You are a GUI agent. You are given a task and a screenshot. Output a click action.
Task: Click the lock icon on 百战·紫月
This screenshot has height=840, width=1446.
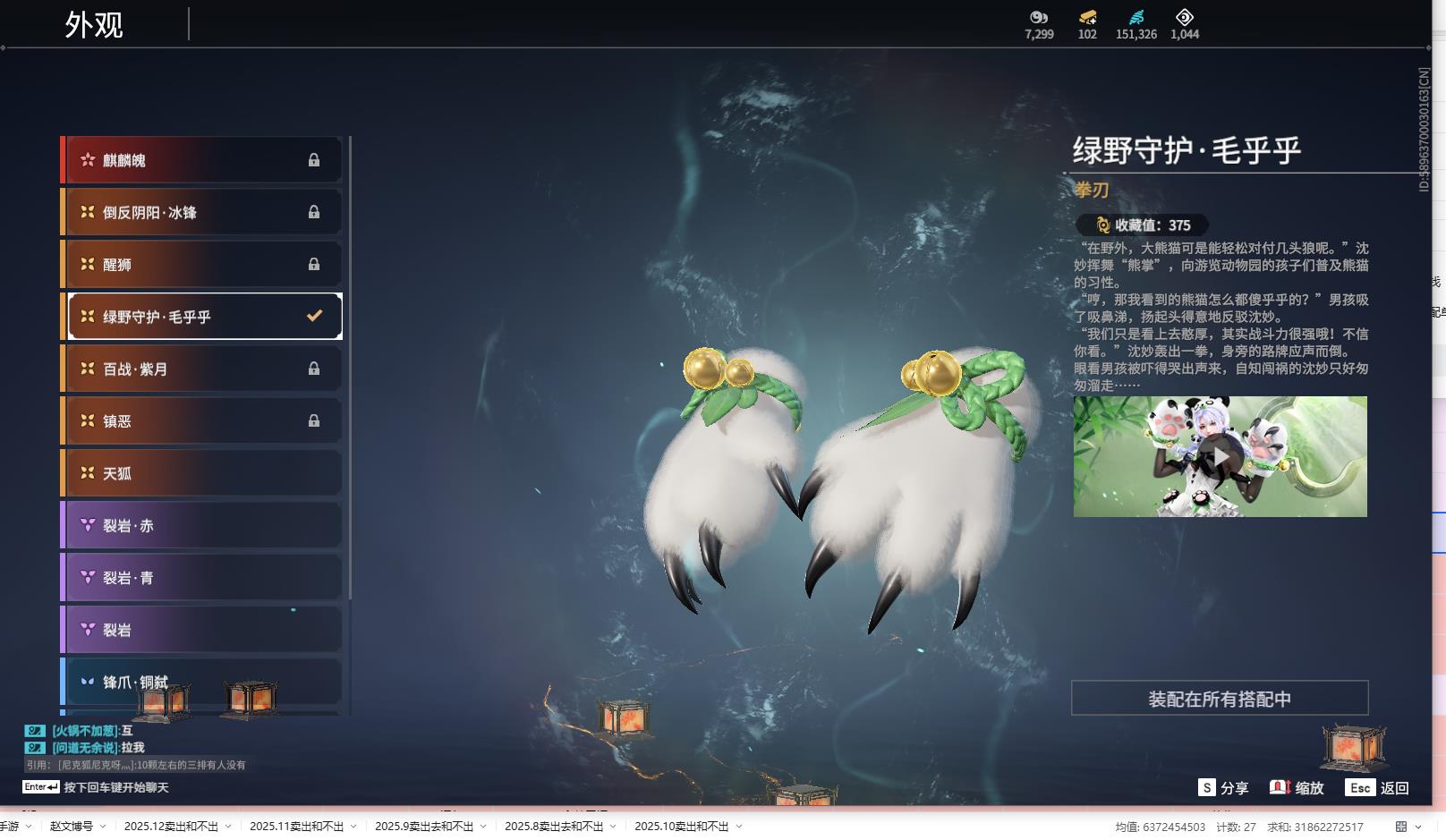click(x=314, y=369)
